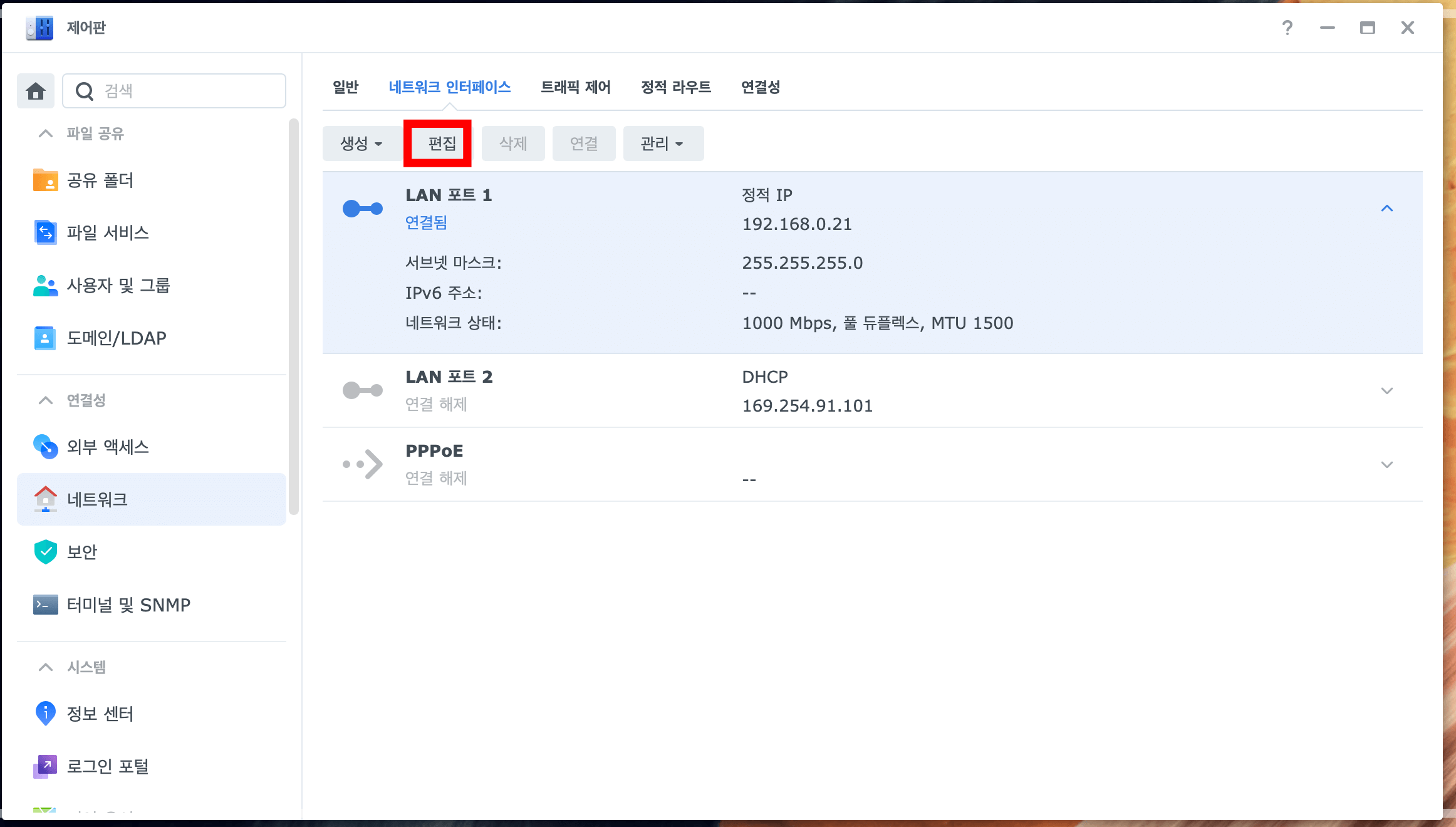Collapse the 연결성 sidebar section
Viewport: 1456px width, 827px height.
46,400
